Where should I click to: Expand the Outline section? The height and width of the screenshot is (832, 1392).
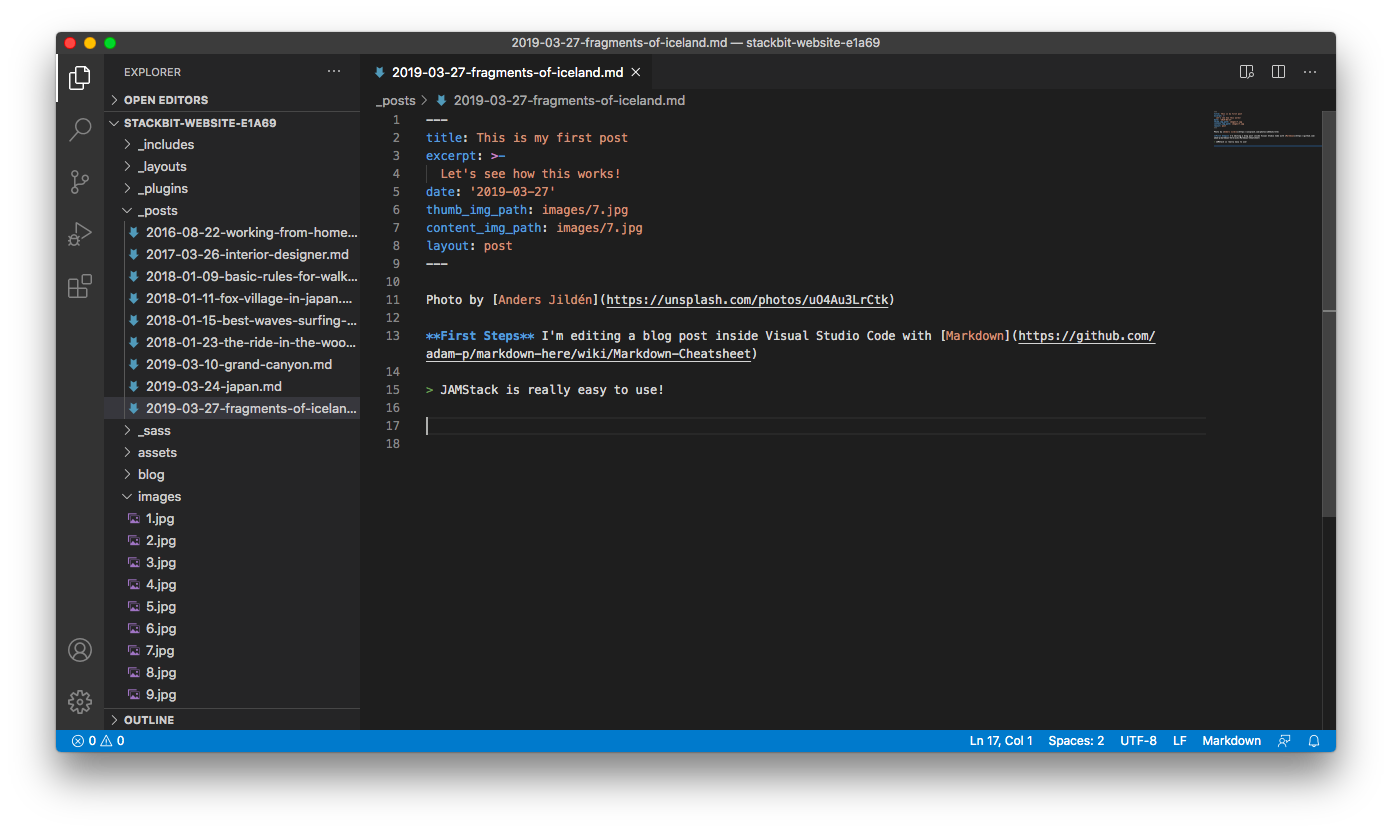[149, 720]
